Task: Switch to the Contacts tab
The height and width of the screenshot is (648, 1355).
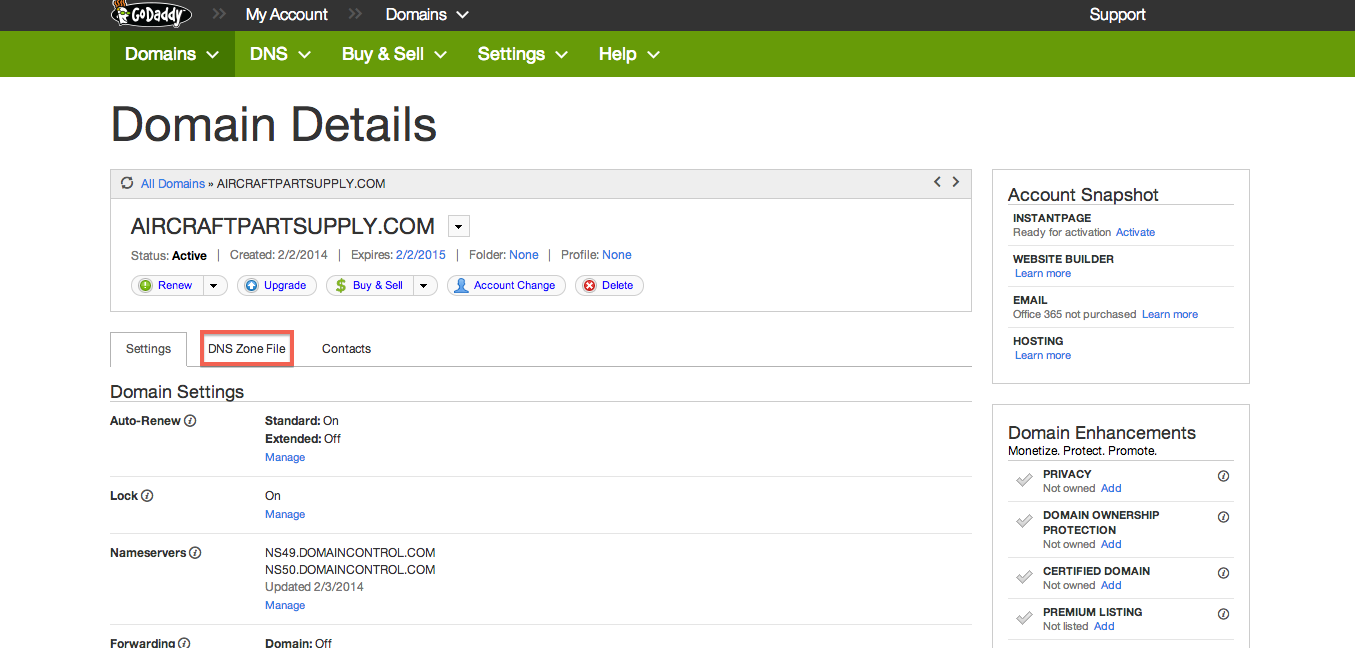Action: [346, 349]
